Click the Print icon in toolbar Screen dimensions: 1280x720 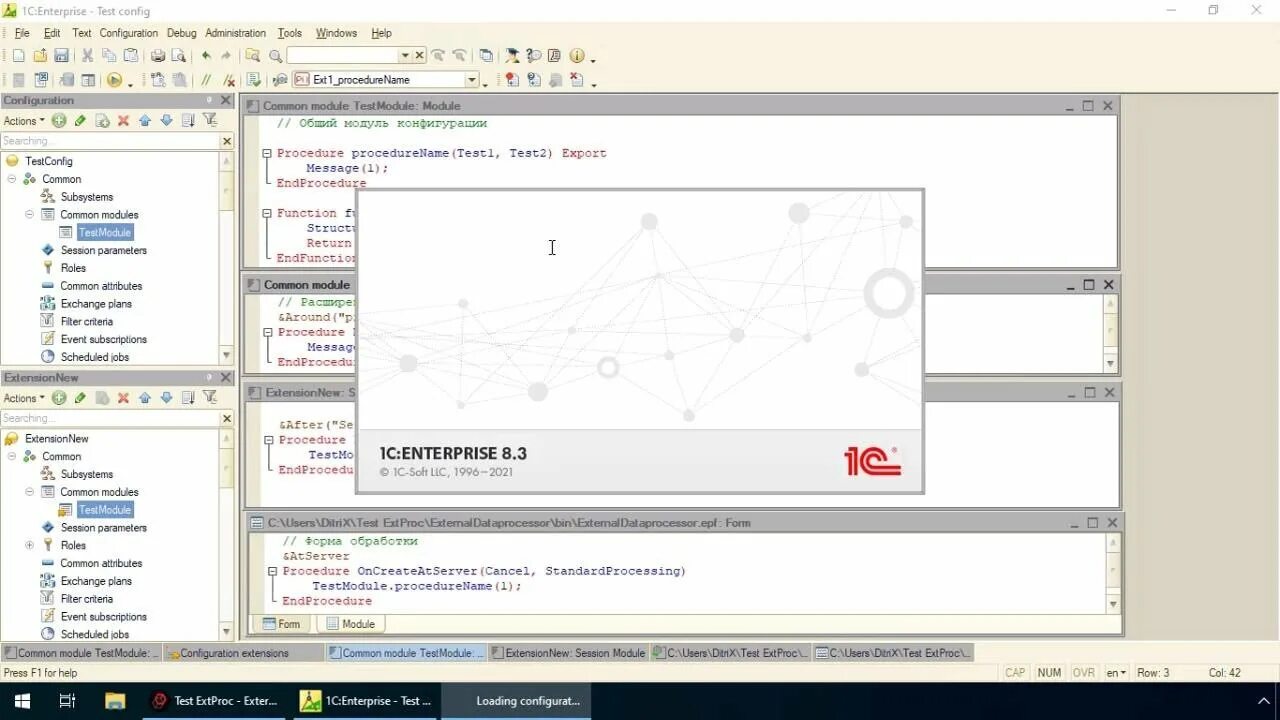(157, 56)
